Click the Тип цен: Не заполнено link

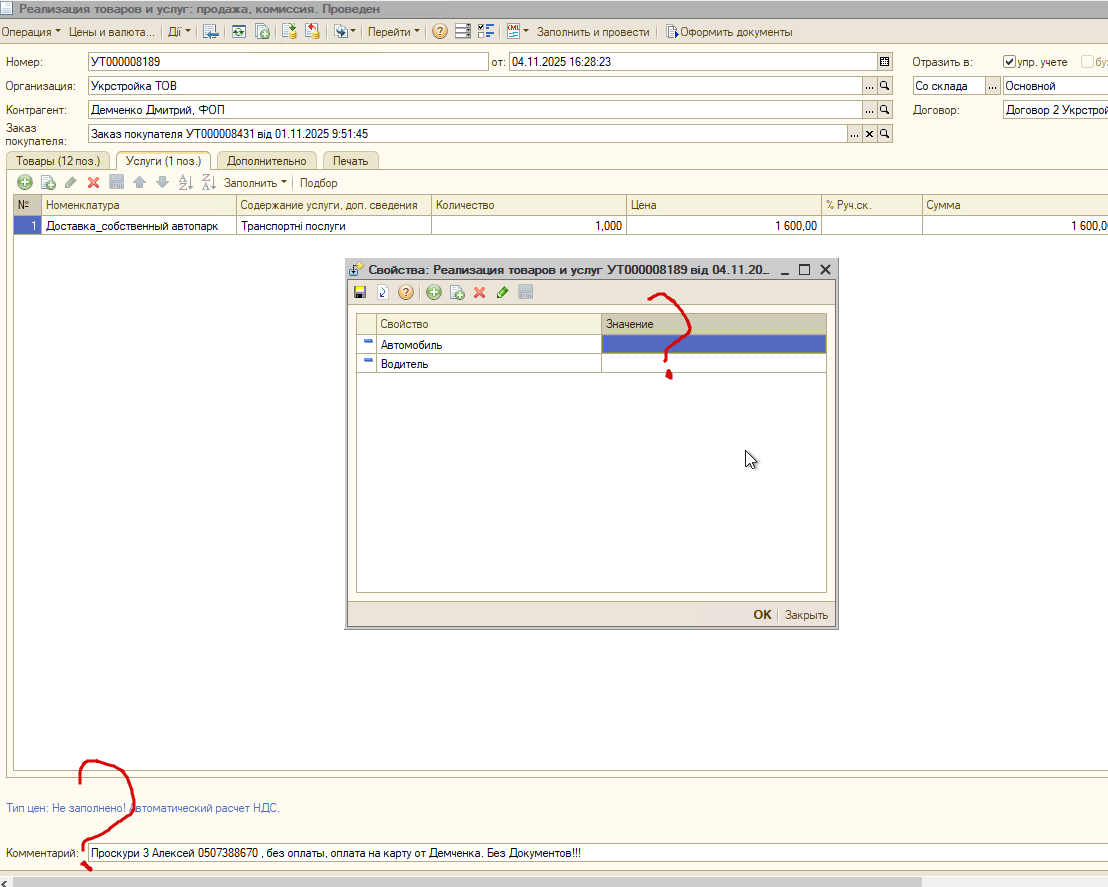[66, 808]
